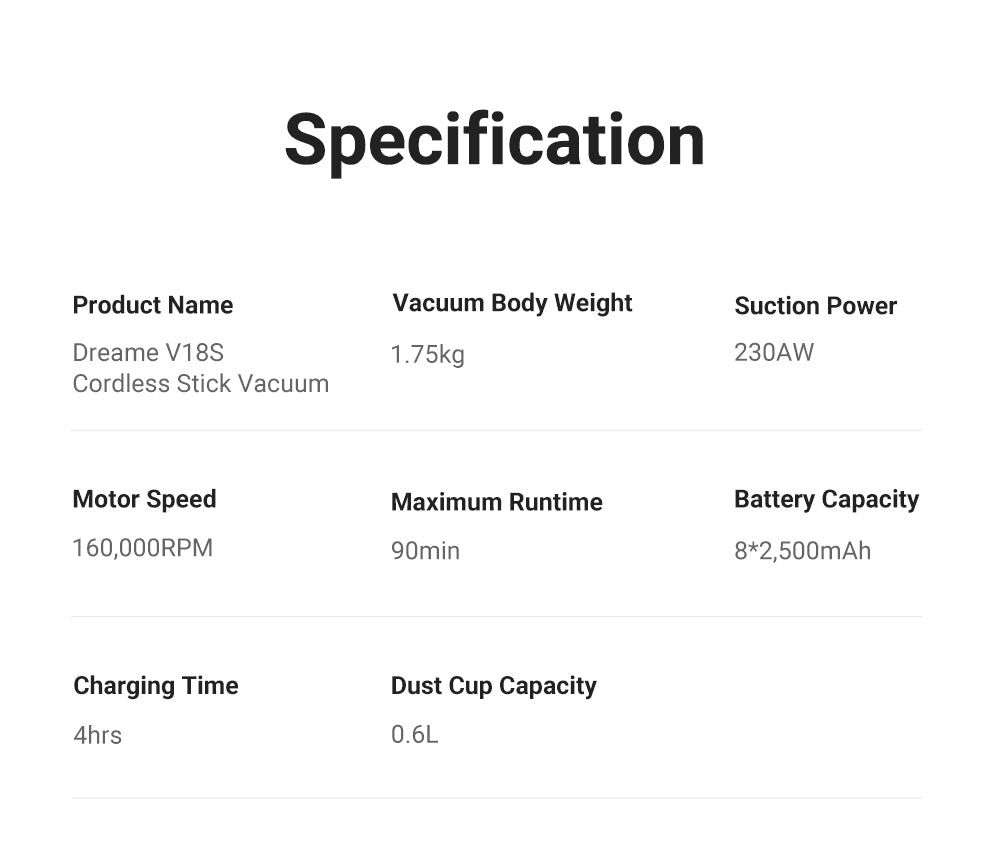The image size is (1000, 867).
Task: Click the 0.6L capacity value
Action: coord(414,735)
